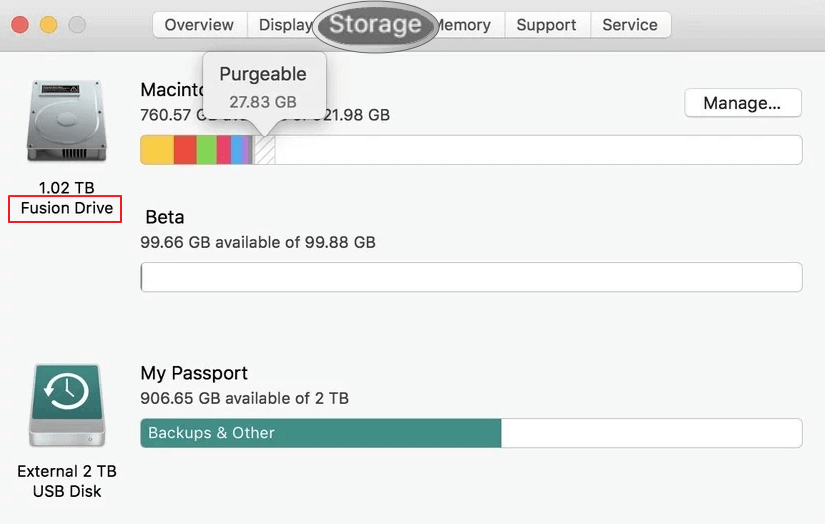825x524 pixels.
Task: Click the yellow segment of the storage bar
Action: point(157,150)
